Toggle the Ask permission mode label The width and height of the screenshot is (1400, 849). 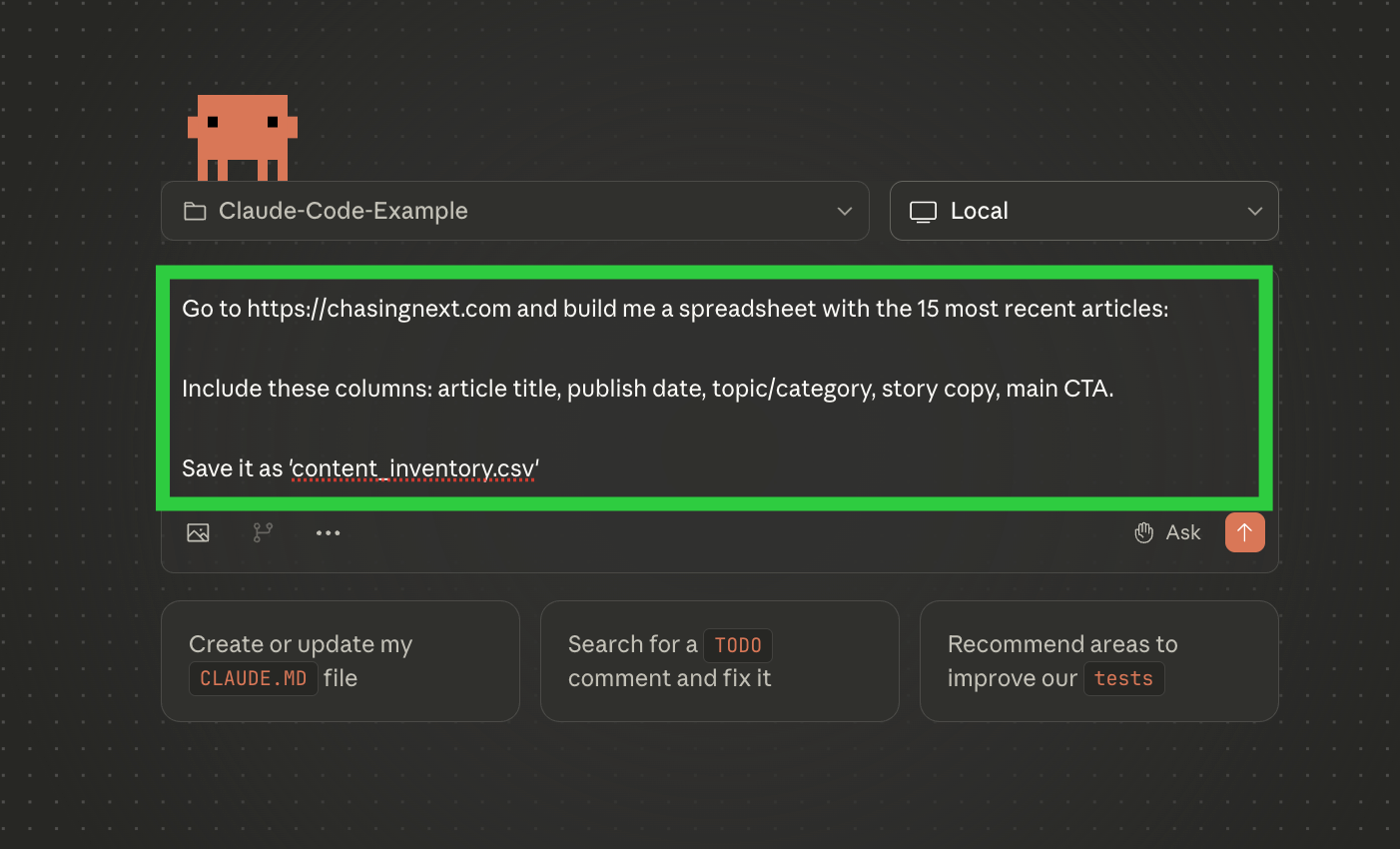pyautogui.click(x=1182, y=532)
